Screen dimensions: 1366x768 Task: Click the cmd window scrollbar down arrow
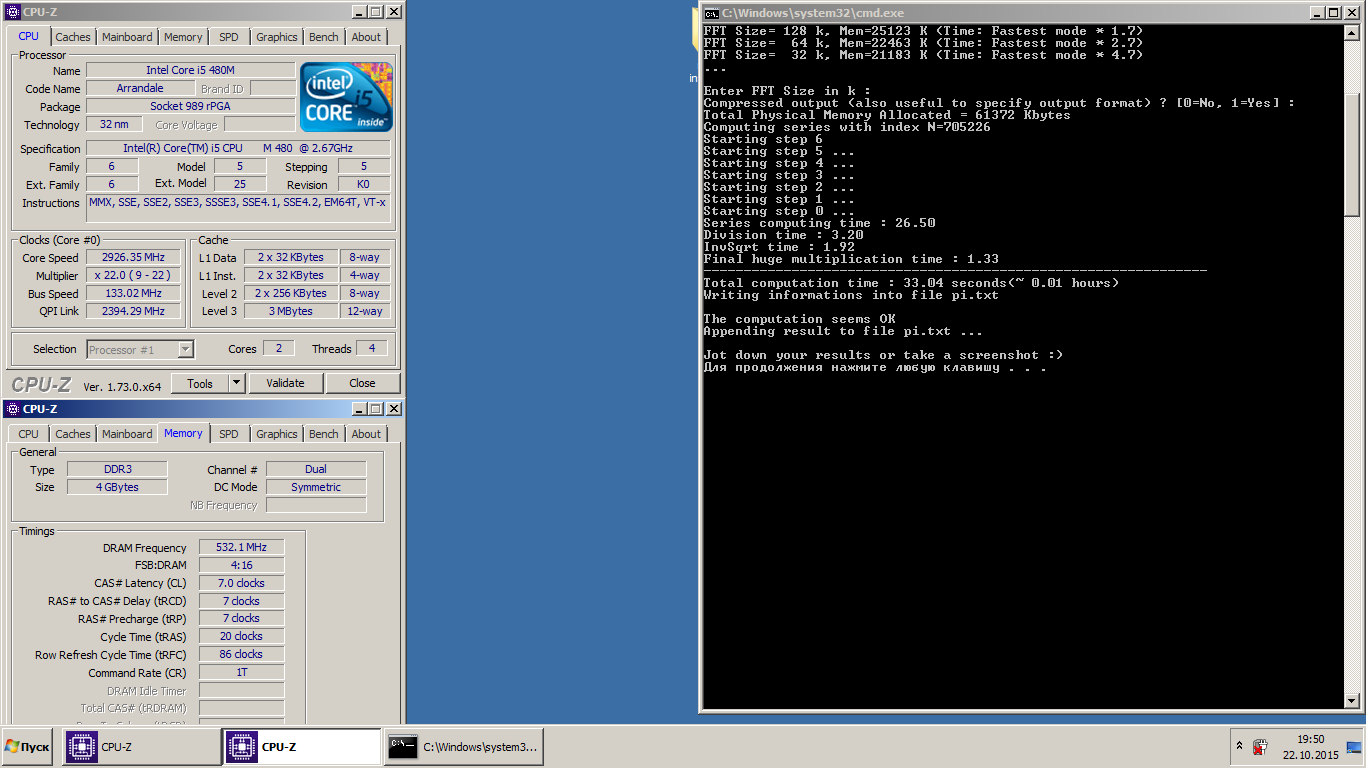[x=1352, y=700]
